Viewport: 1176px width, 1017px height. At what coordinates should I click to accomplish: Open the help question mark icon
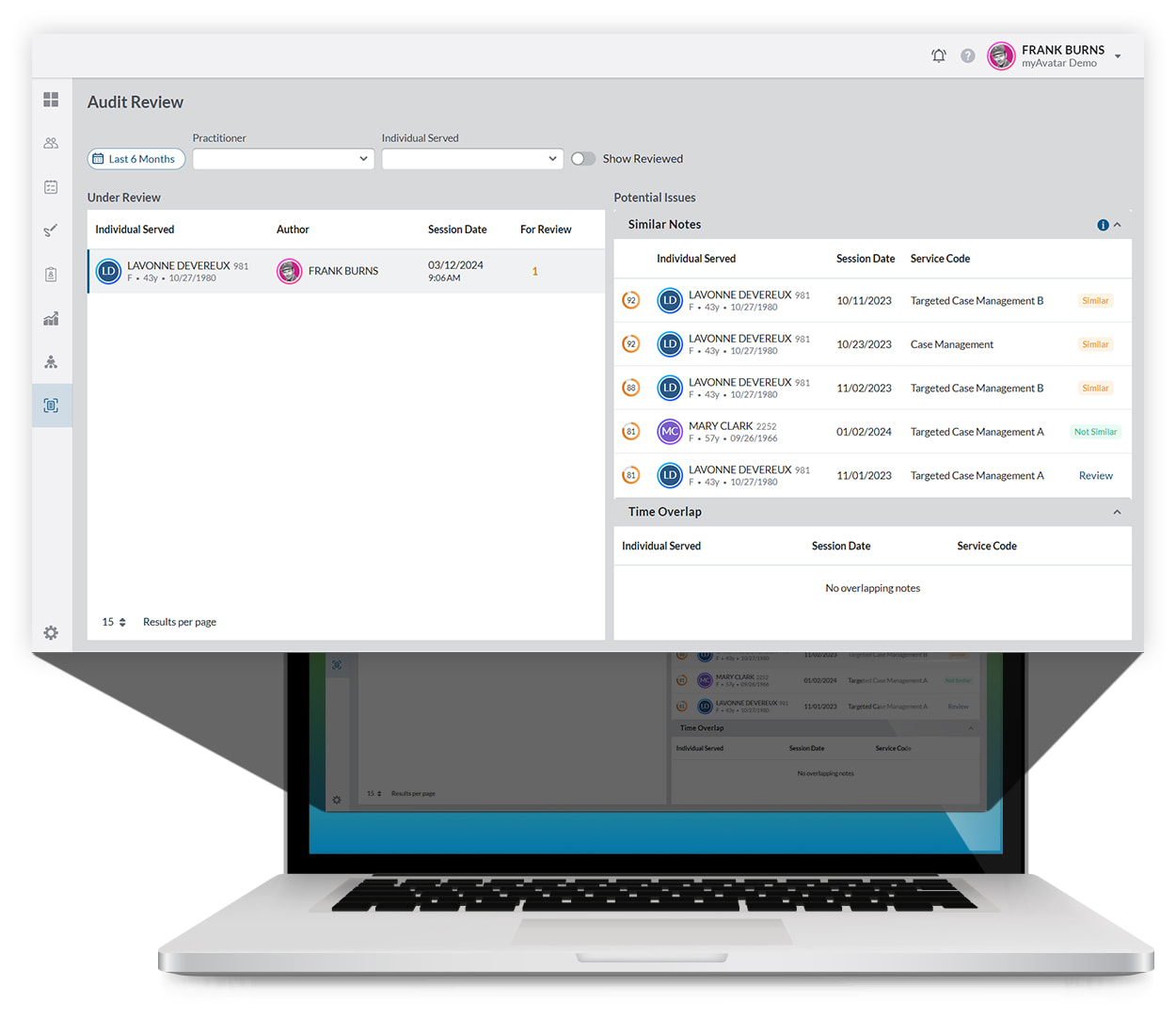[967, 56]
